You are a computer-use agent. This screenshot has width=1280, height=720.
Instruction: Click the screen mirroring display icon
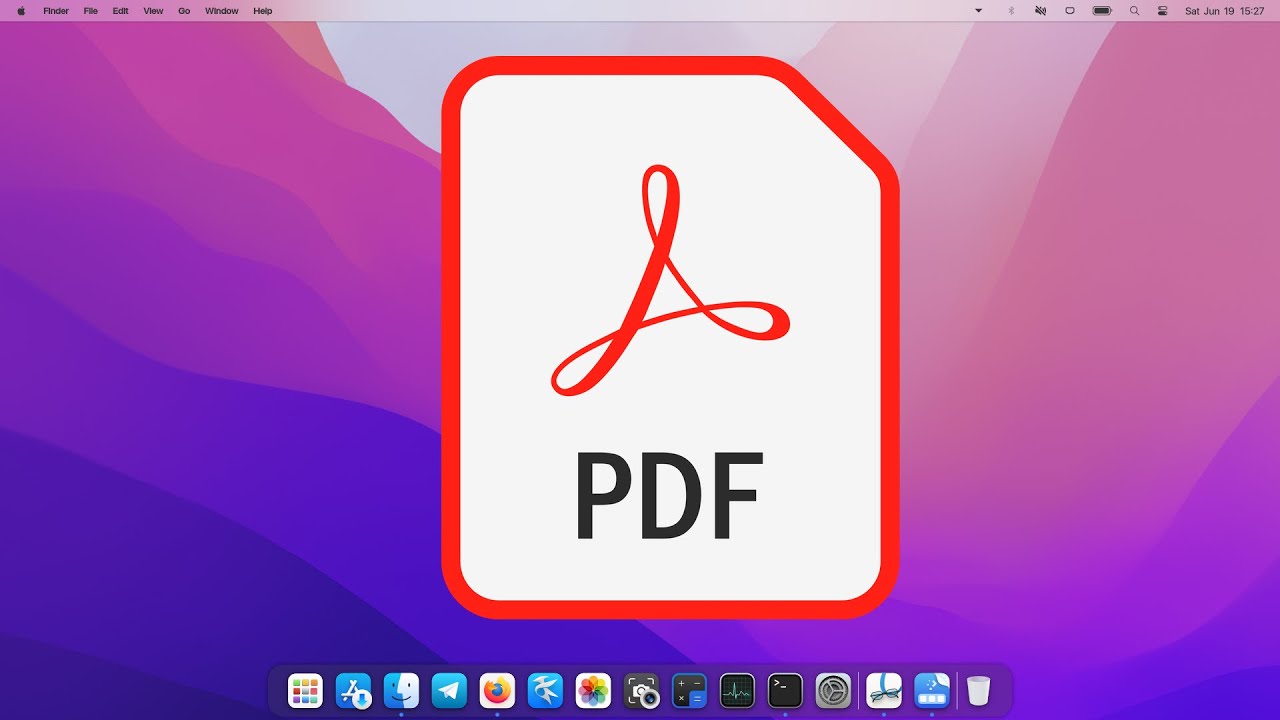point(1070,11)
